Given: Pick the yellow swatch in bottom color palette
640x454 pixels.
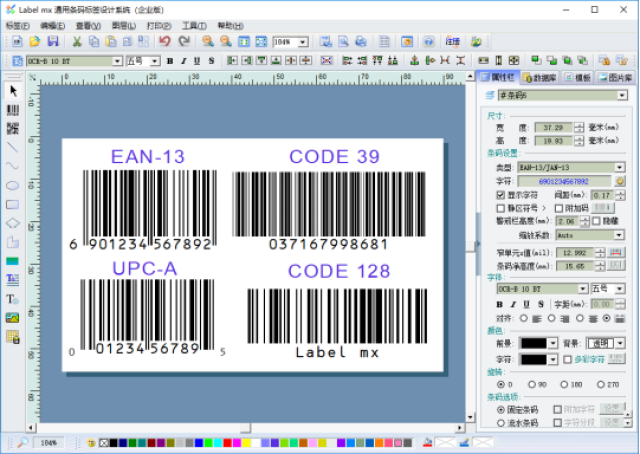Looking at the screenshot, I should (246, 443).
